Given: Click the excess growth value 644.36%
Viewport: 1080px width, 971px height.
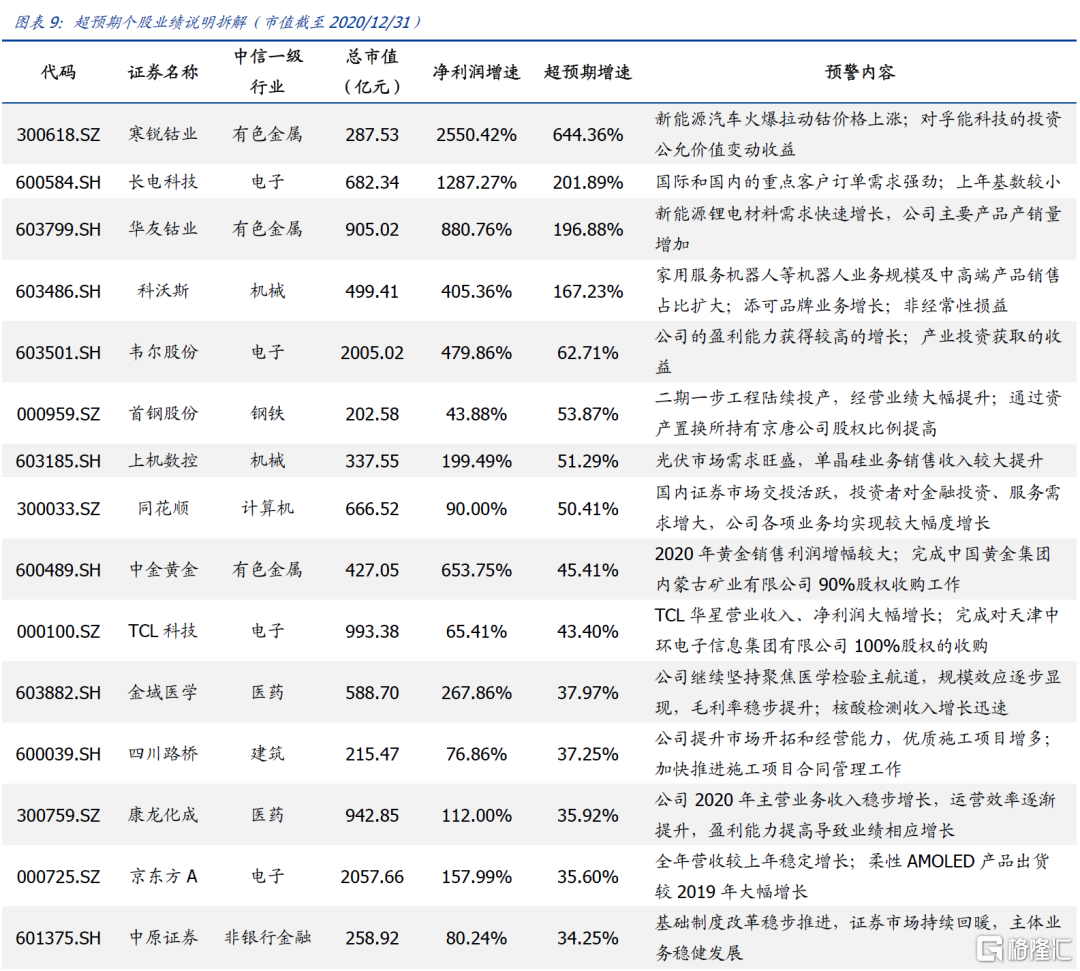Looking at the screenshot, I should click(588, 134).
